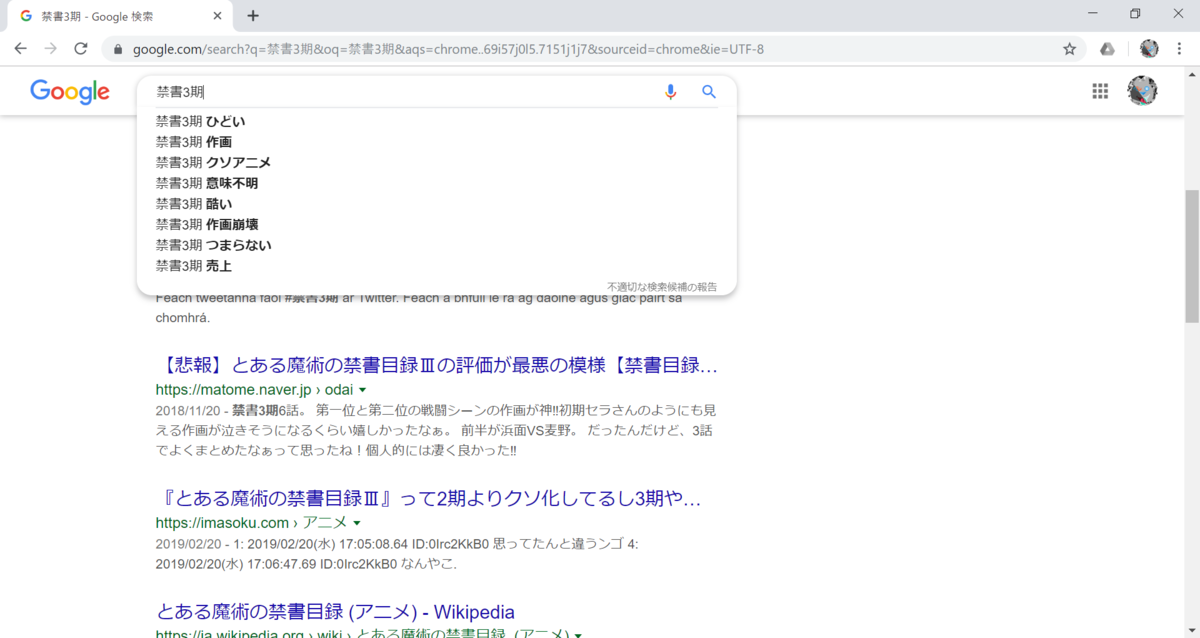Click the address bar URL
The height and width of the screenshot is (638, 1200).
tap(448, 49)
